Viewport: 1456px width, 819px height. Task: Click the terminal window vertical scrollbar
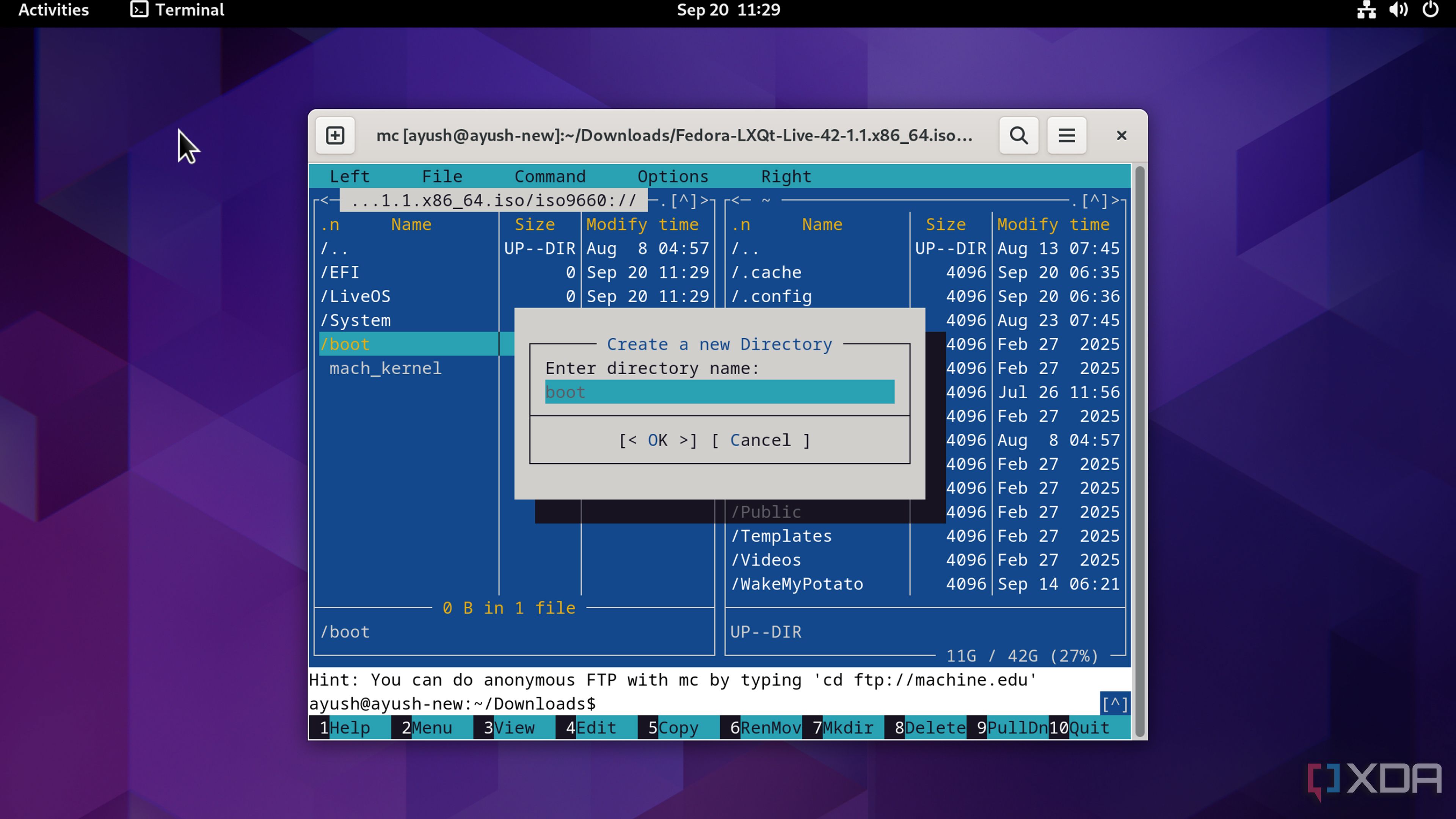(1140, 451)
